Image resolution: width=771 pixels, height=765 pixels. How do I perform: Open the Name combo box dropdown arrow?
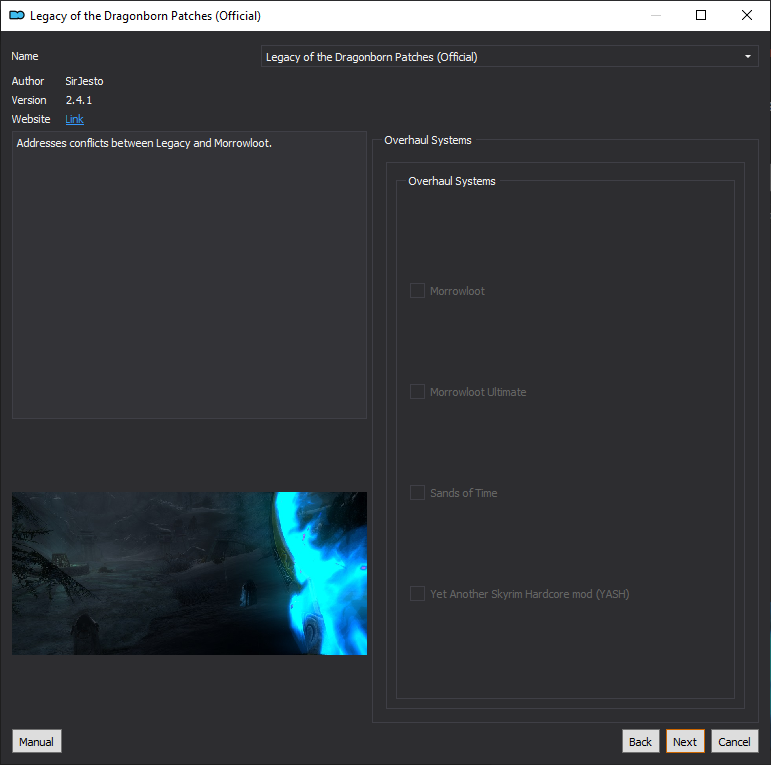(747, 57)
